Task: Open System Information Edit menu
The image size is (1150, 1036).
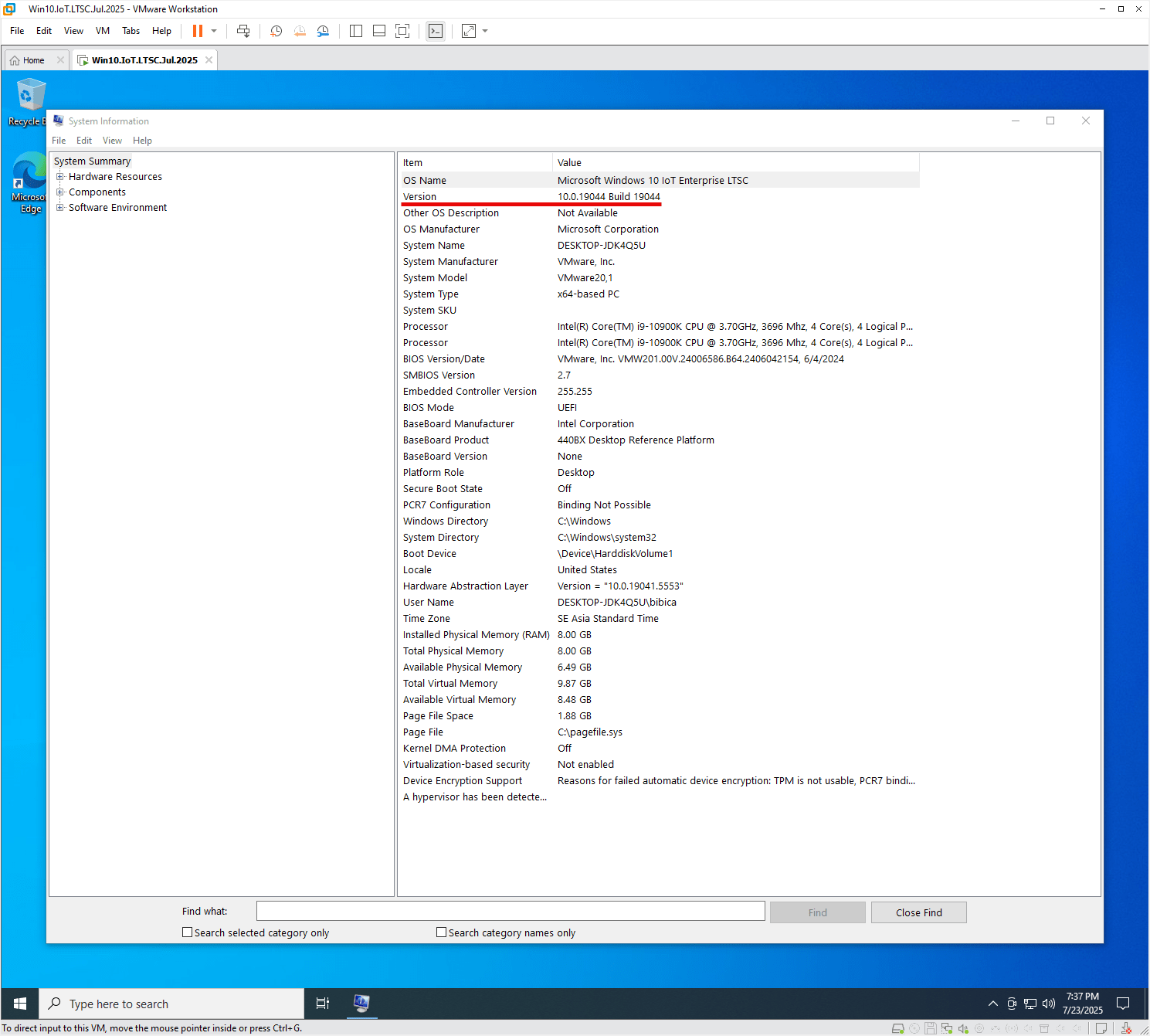Action: (x=84, y=141)
